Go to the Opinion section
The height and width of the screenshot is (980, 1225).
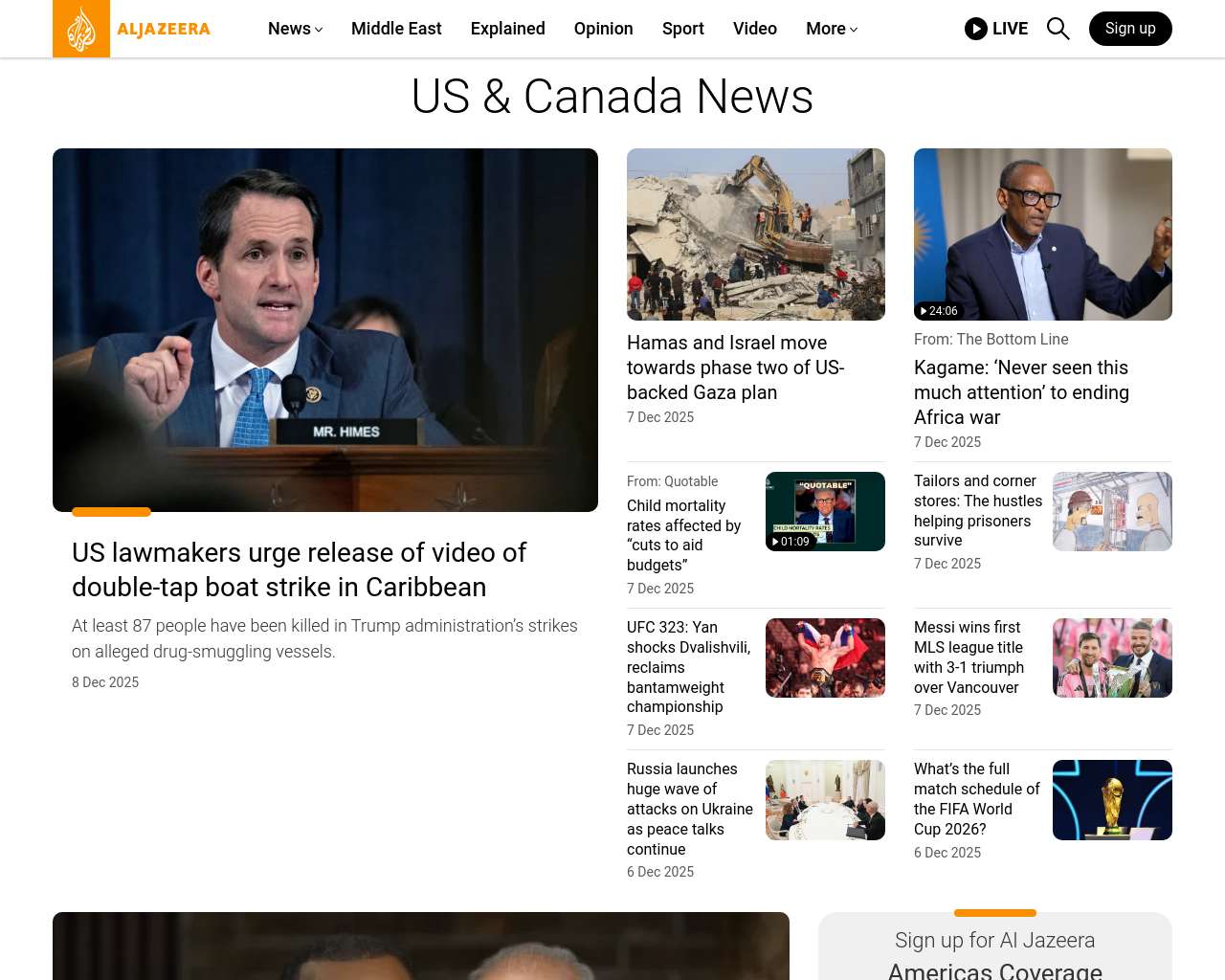pos(603,29)
